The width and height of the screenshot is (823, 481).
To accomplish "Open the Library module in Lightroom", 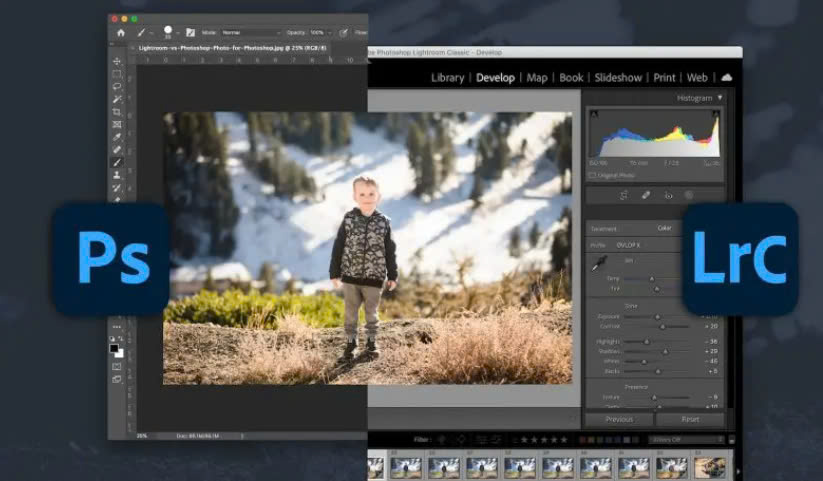I will click(448, 78).
